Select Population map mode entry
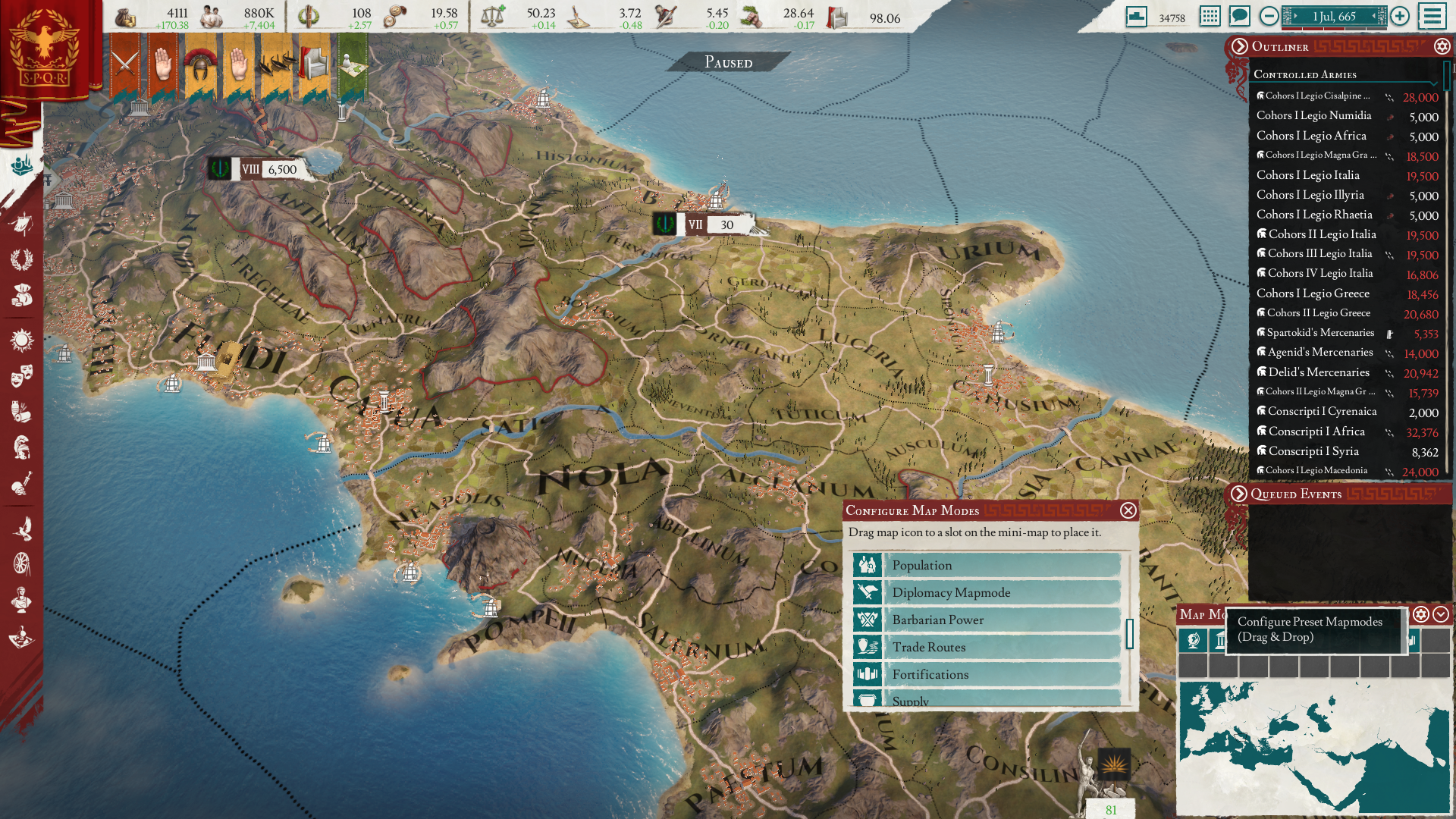The height and width of the screenshot is (819, 1456). click(987, 565)
